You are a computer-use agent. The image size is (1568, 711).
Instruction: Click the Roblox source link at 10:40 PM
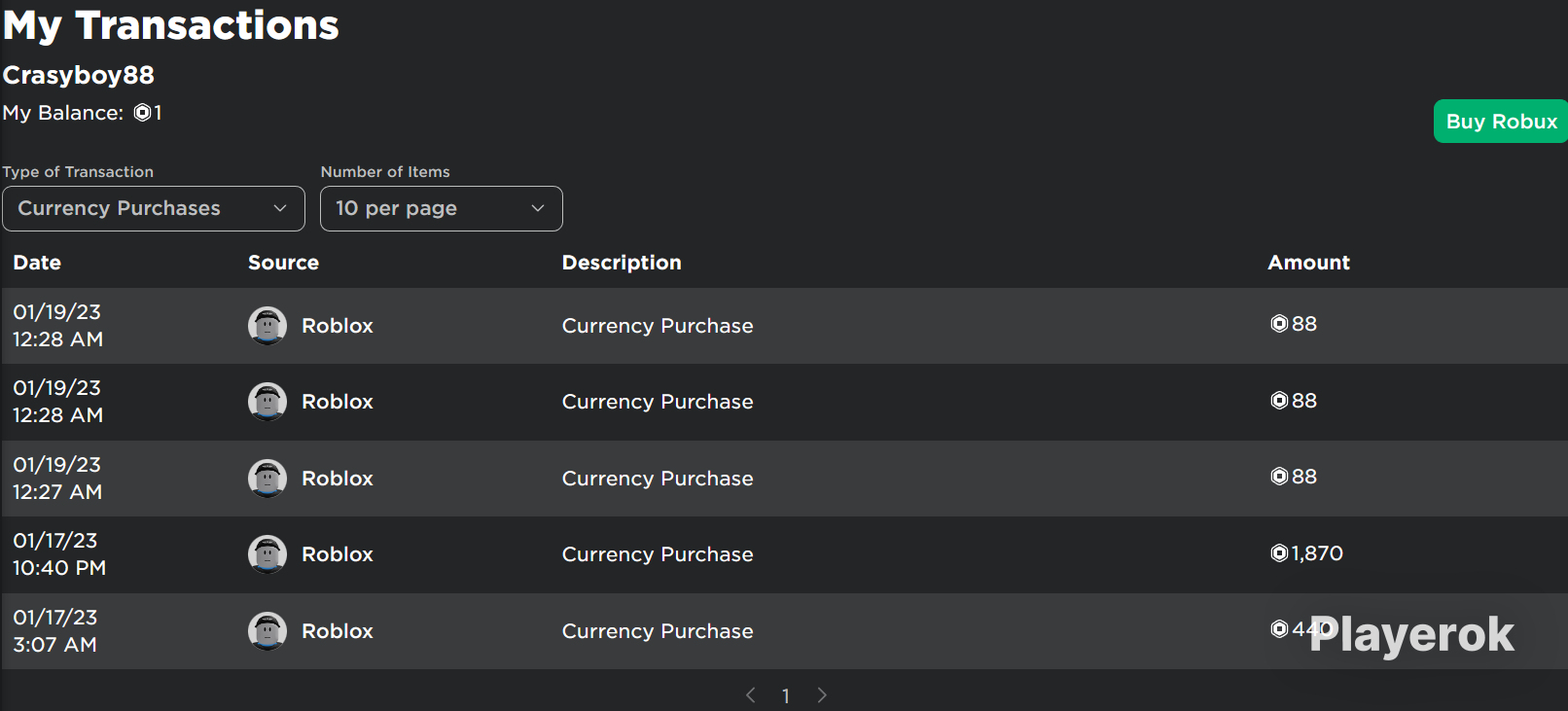click(337, 554)
